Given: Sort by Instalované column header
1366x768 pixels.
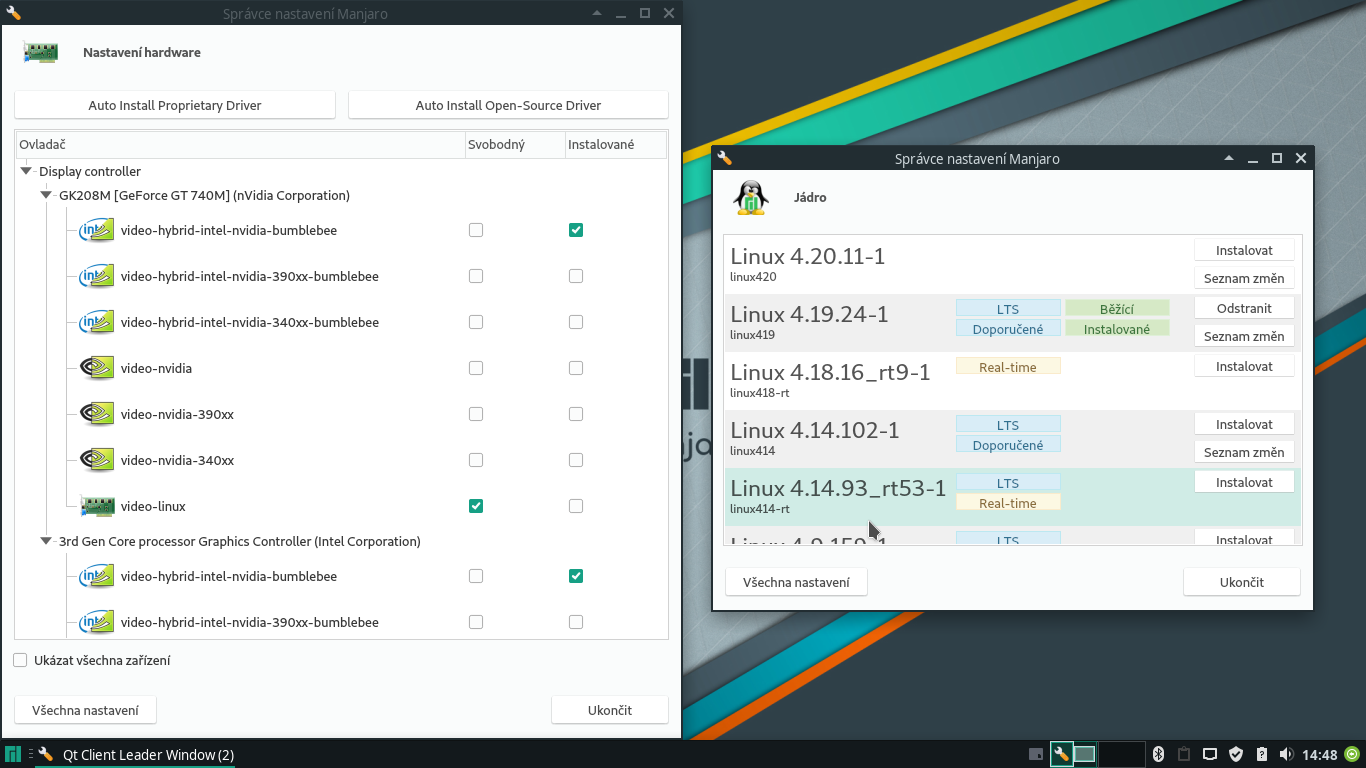Looking at the screenshot, I should [615, 145].
